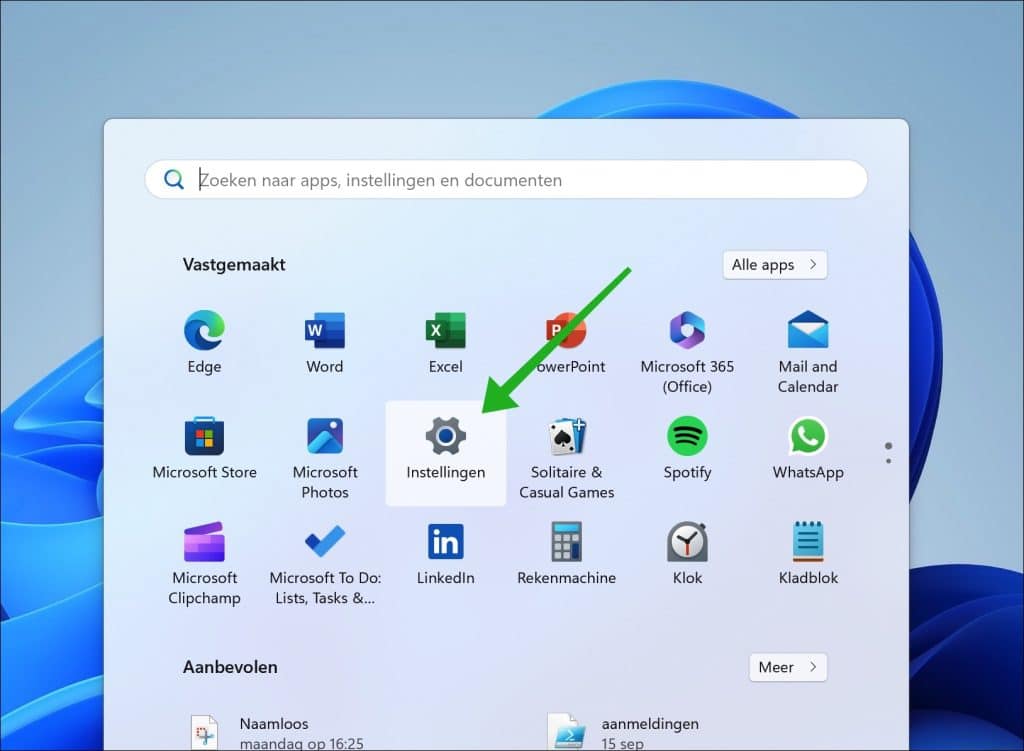Screen dimensions: 1024x751
Task: Click the Meer button under Aanbevolen
Action: coord(788,667)
